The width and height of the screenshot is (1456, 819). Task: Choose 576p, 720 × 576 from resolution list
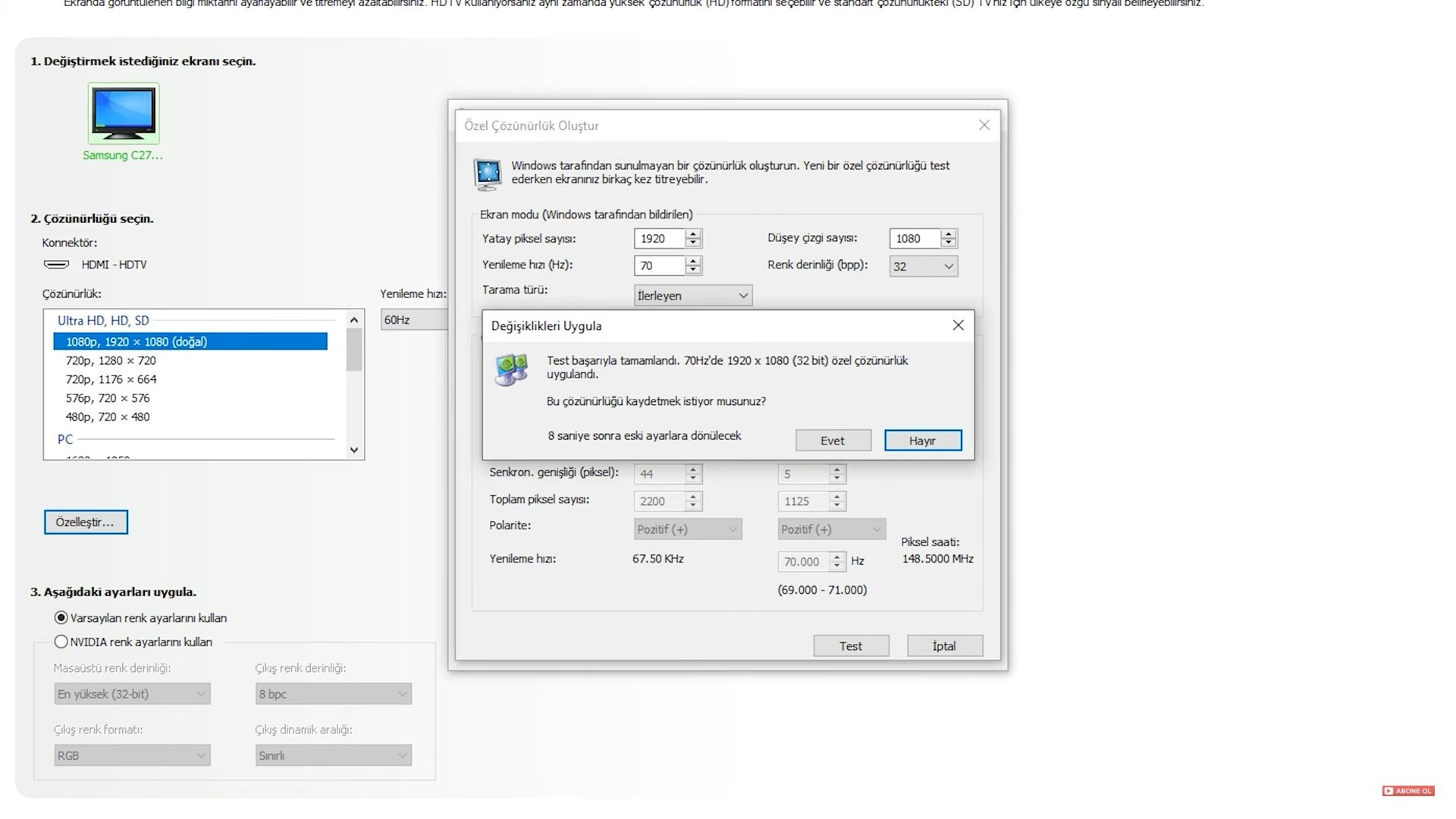click(108, 398)
